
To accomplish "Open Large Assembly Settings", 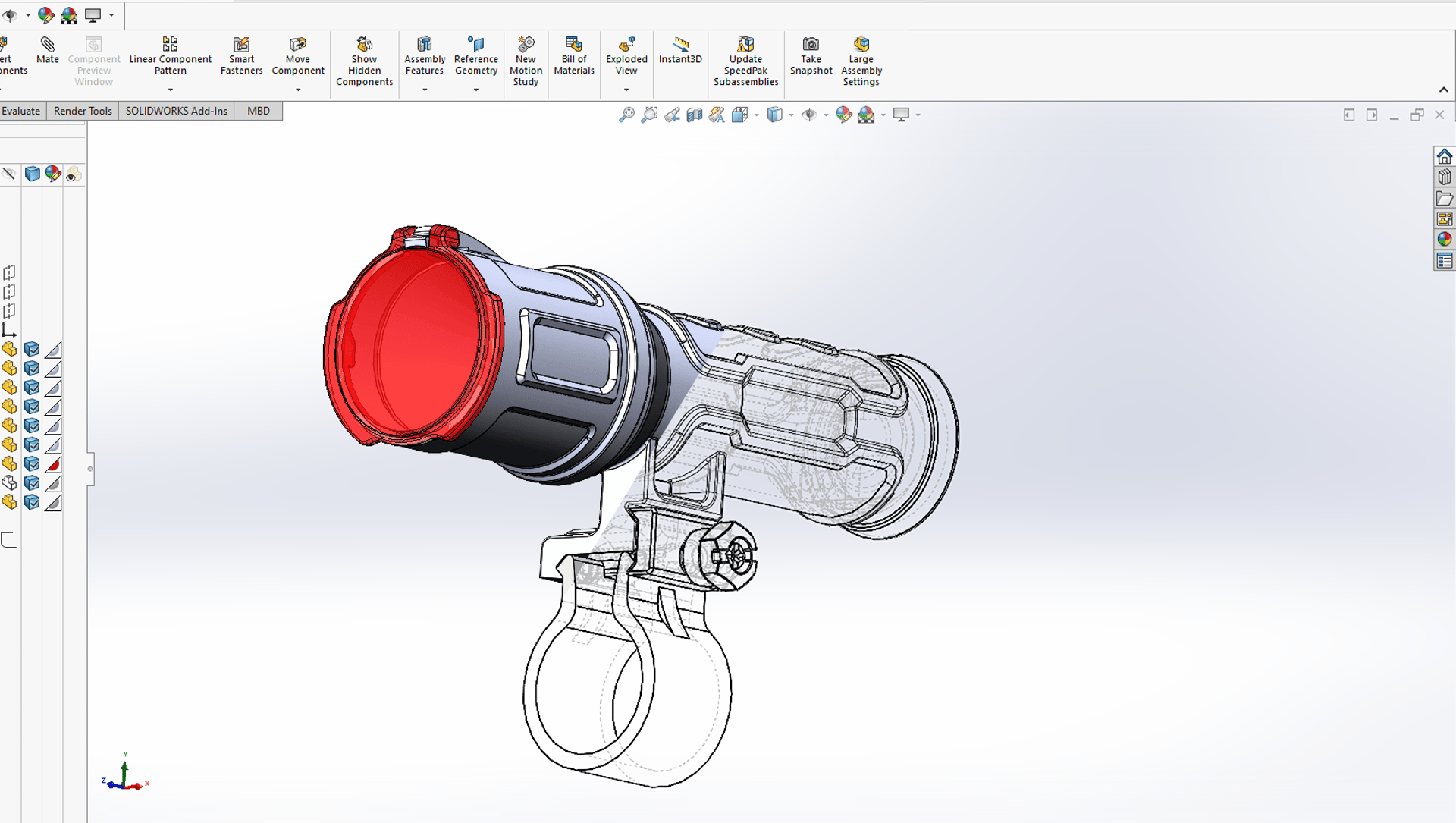I will click(x=861, y=61).
